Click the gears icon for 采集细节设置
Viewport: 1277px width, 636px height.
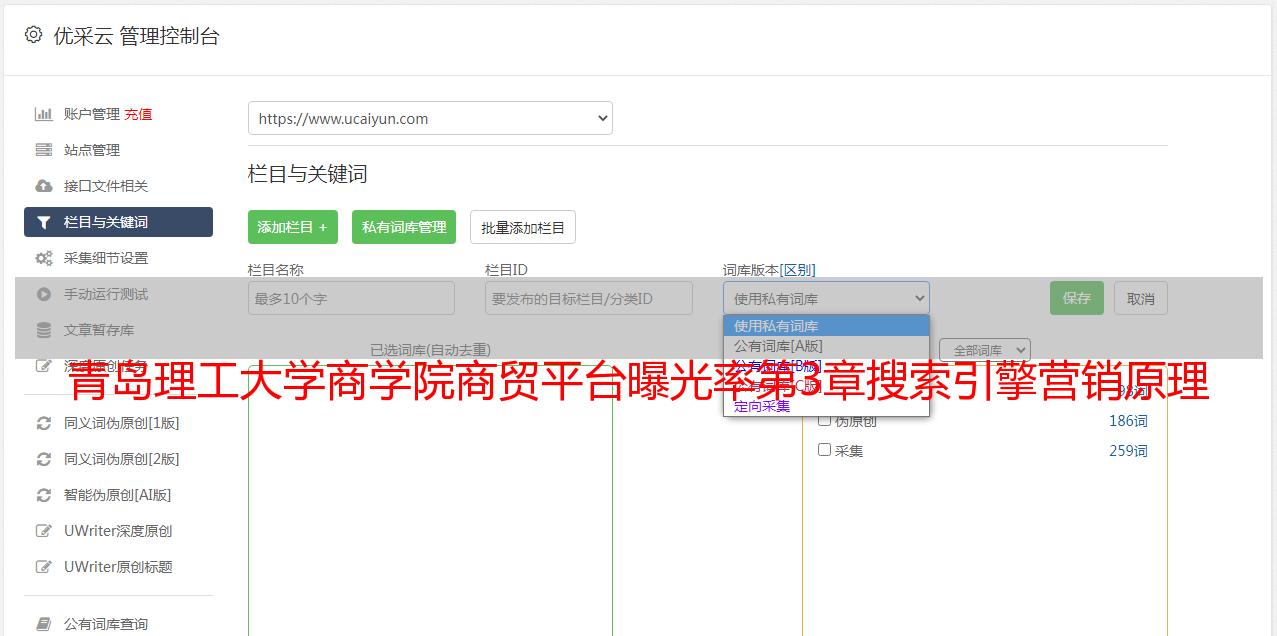[43, 258]
